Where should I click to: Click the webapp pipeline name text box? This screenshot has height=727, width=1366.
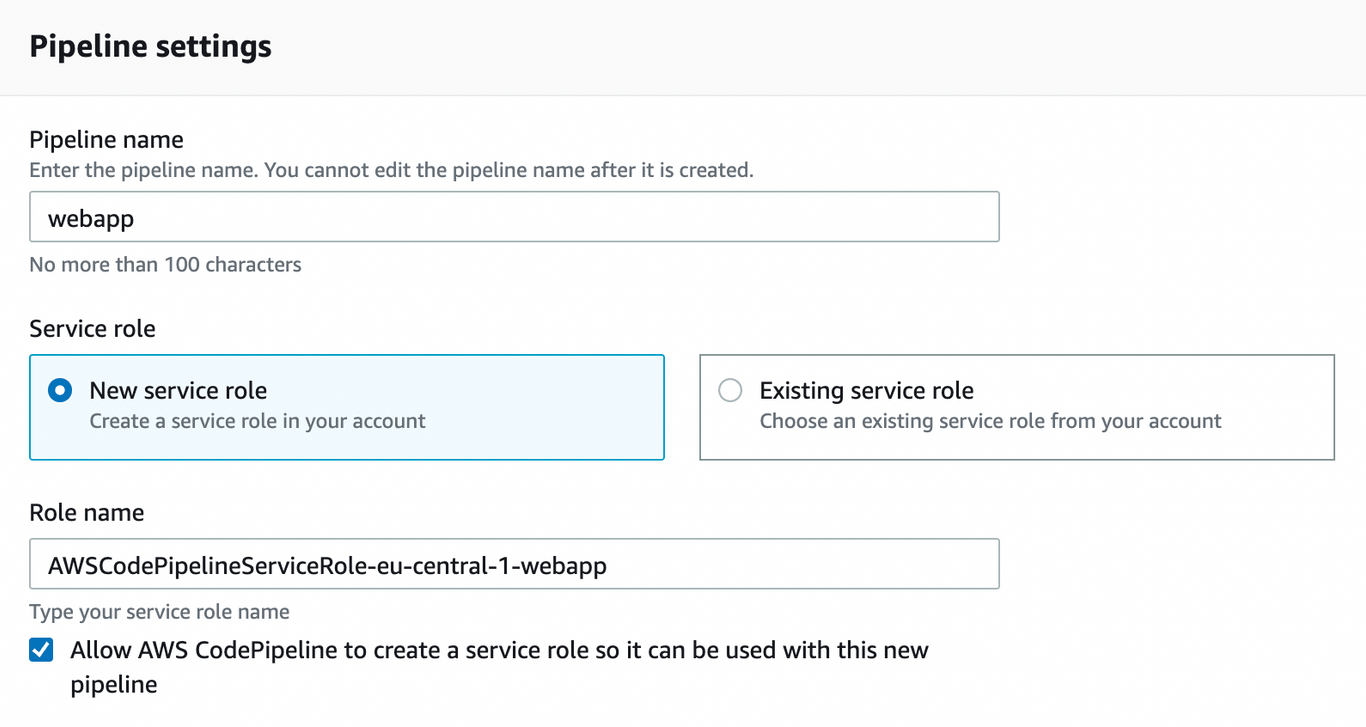point(514,216)
